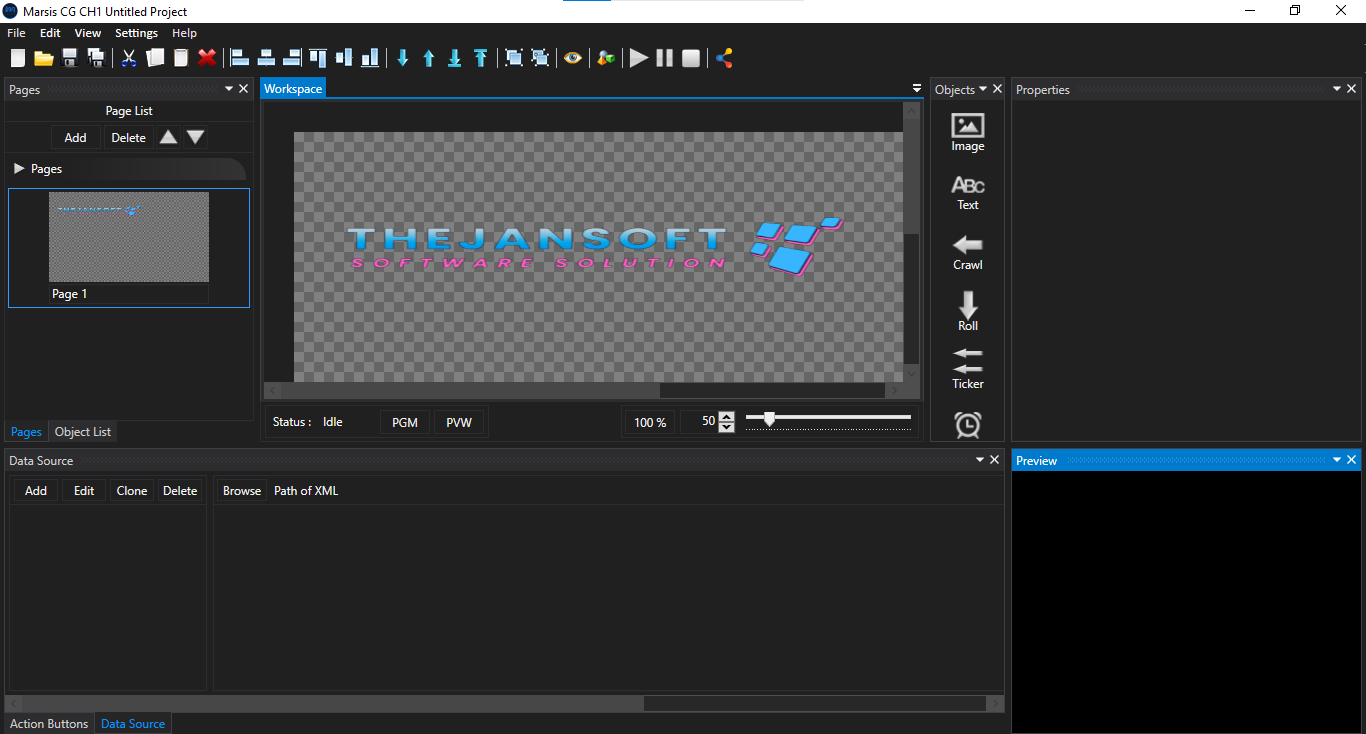Image resolution: width=1366 pixels, height=734 pixels.
Task: Add a Crawl object from Objects panel
Action: (x=968, y=253)
